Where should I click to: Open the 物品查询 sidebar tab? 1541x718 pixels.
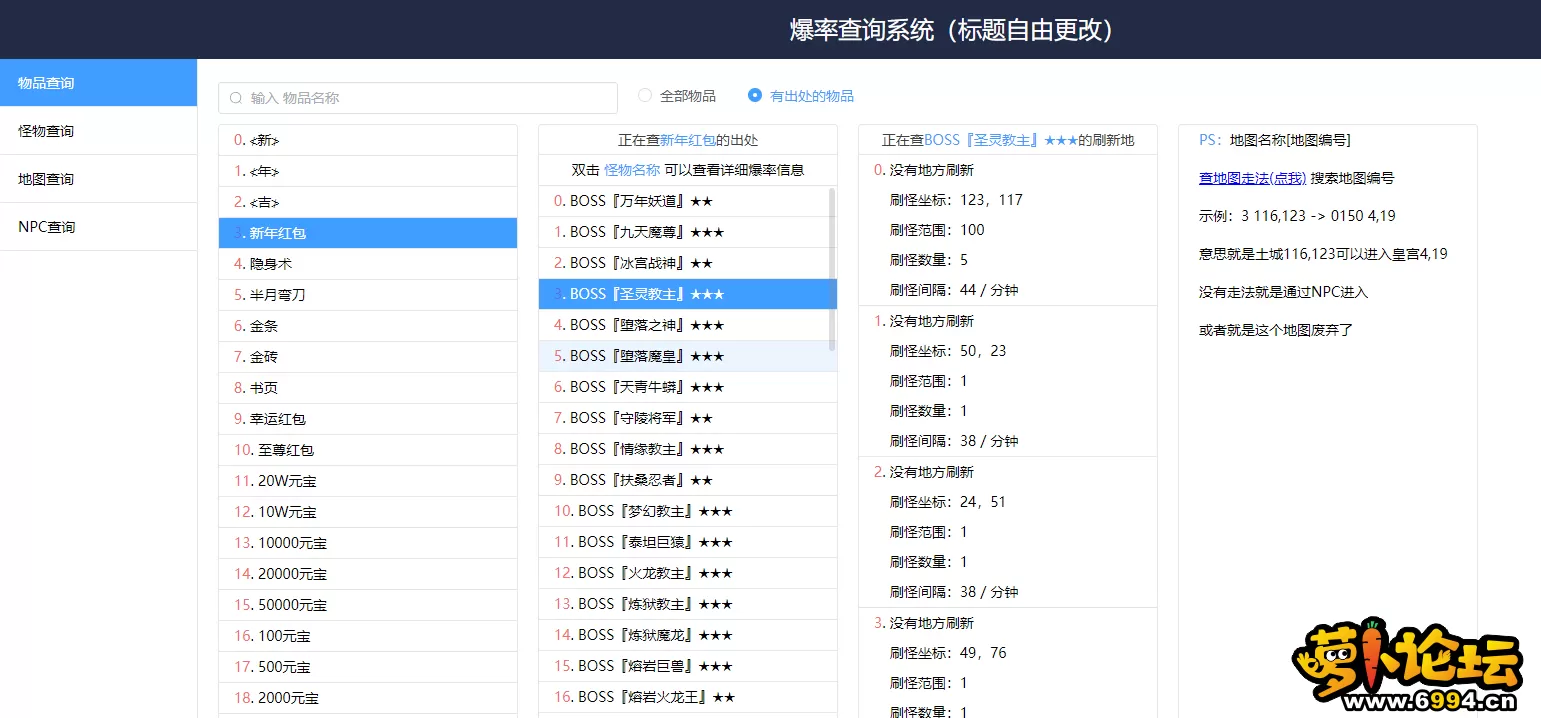click(x=98, y=83)
